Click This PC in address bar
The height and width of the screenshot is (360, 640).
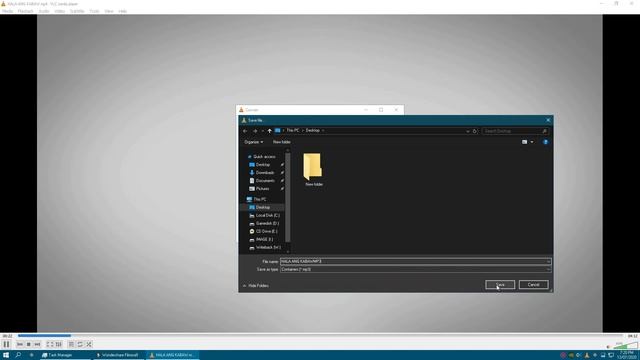click(x=293, y=131)
